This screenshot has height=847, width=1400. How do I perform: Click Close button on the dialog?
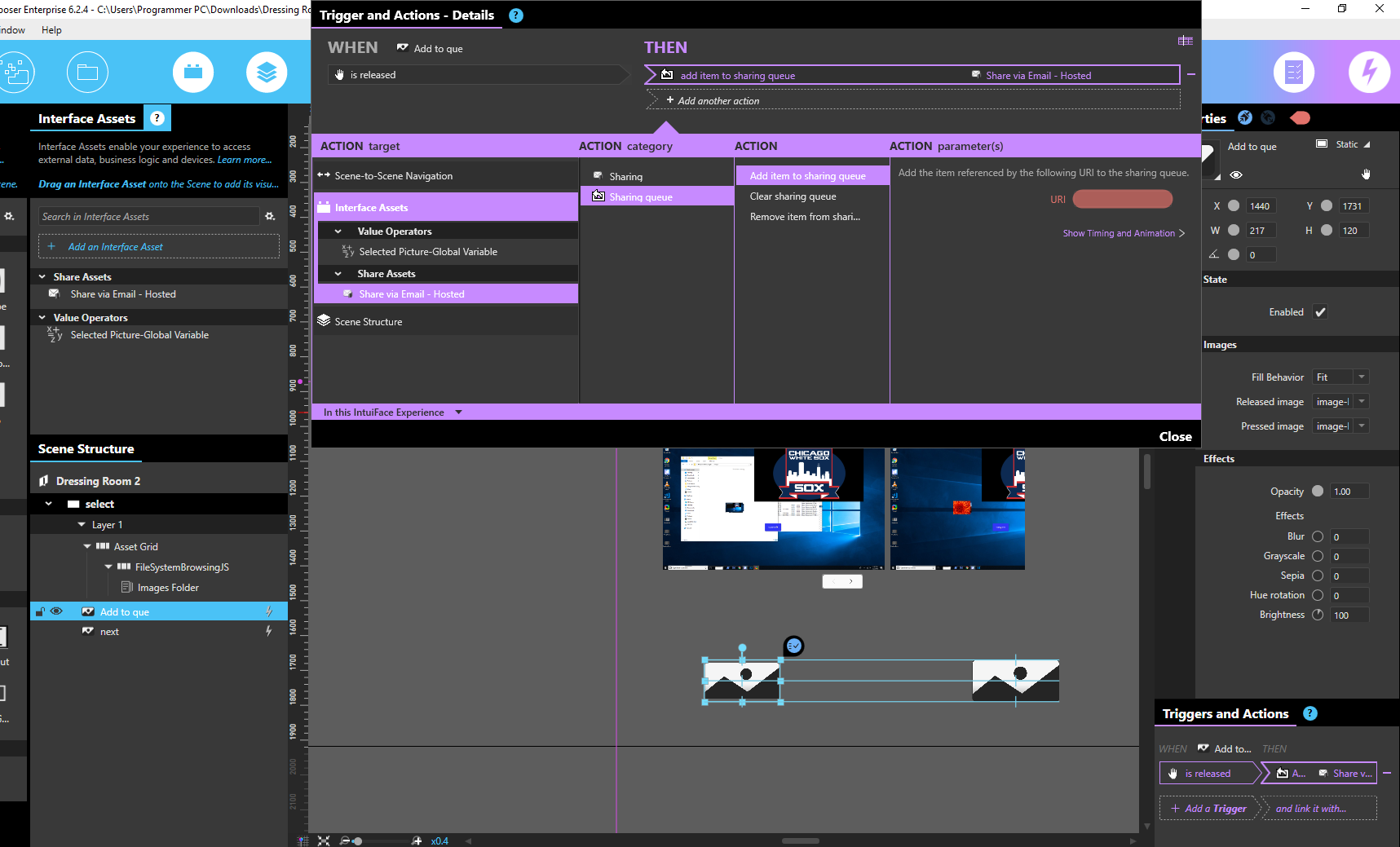pos(1175,437)
